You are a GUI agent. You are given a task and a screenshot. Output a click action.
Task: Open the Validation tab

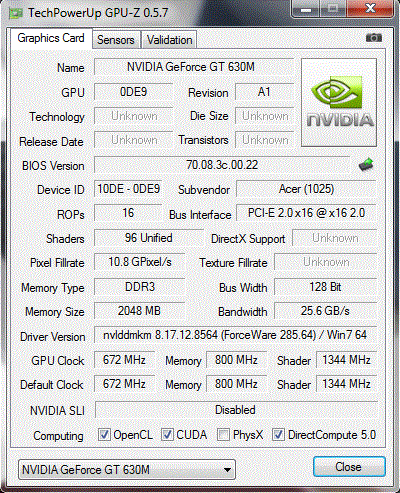tap(169, 40)
